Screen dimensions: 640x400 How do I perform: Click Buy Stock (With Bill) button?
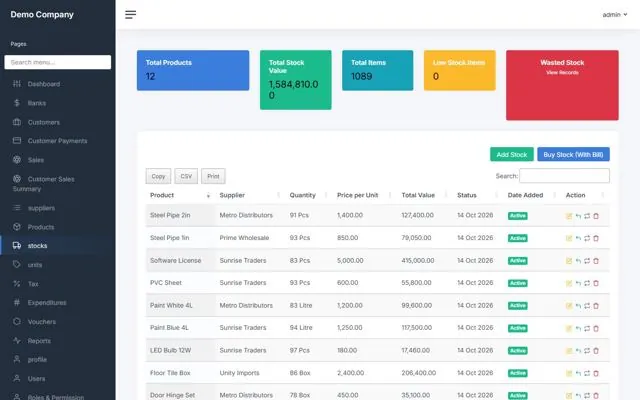click(573, 154)
